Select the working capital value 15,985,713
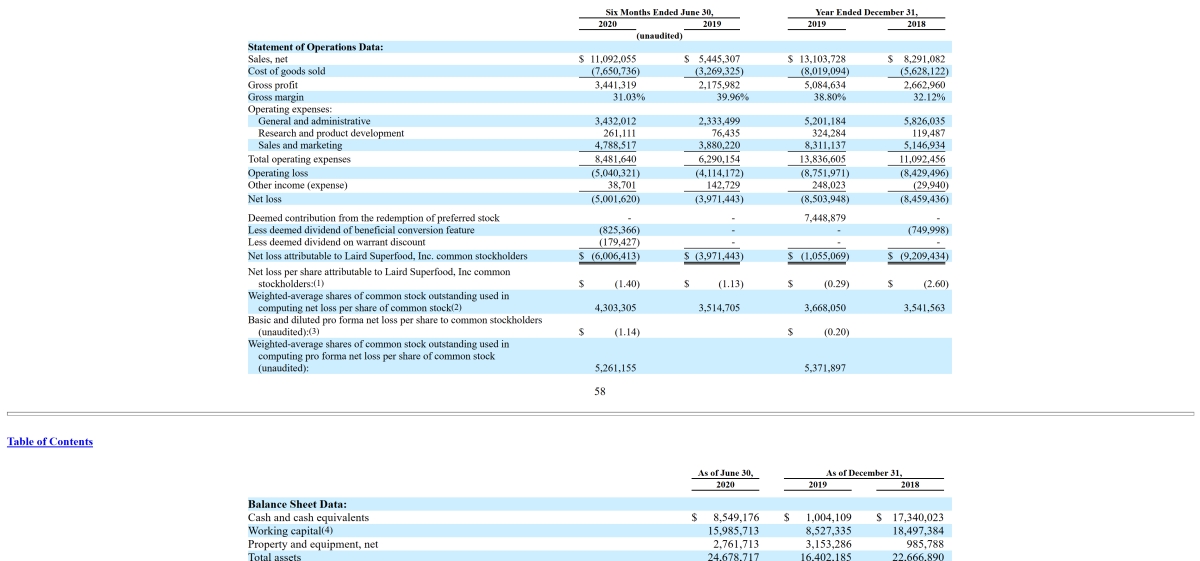1200x561 pixels. tap(733, 531)
